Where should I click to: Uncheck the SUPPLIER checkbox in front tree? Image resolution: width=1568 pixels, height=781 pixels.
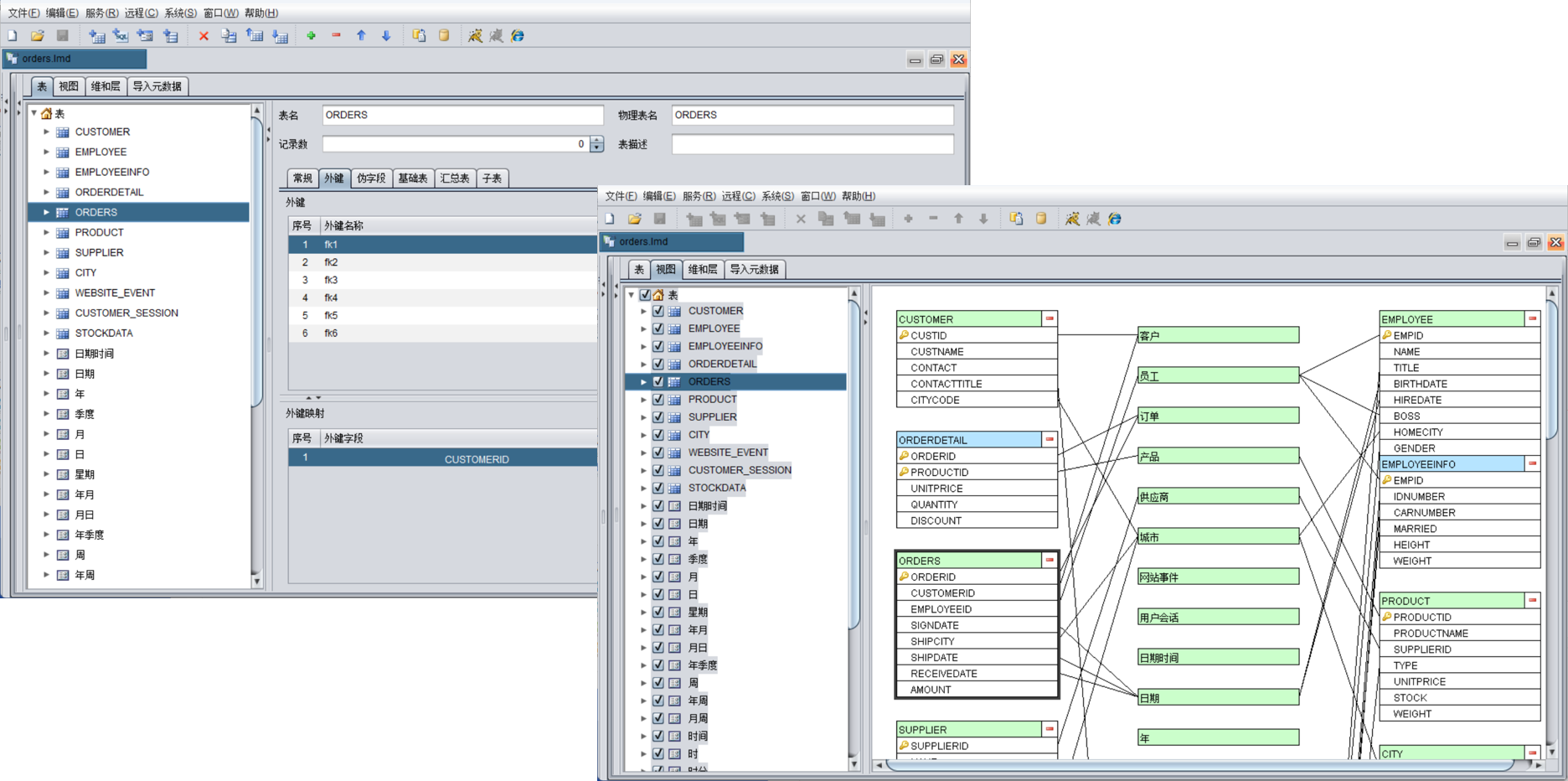pyautogui.click(x=658, y=417)
